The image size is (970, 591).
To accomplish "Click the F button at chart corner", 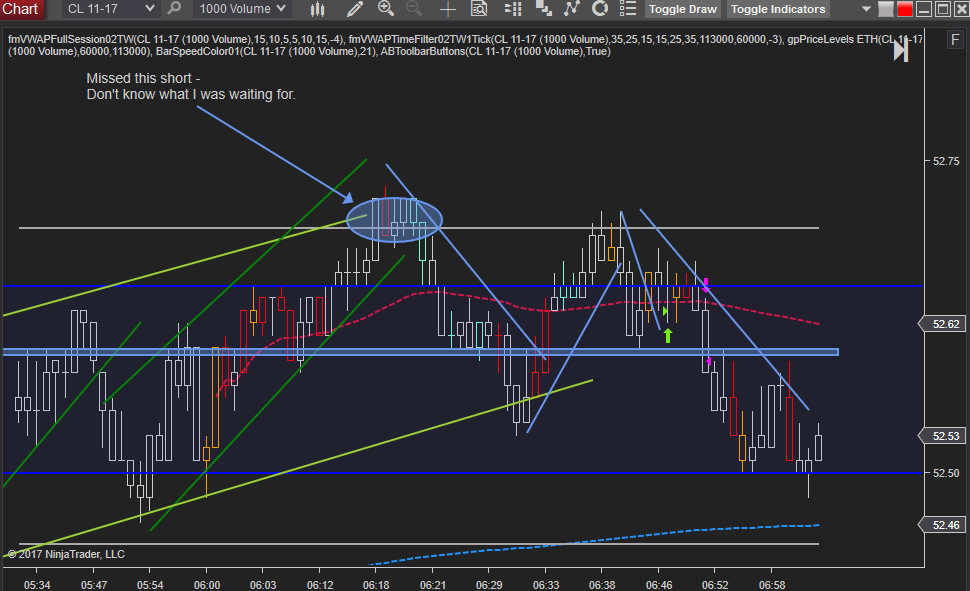I will pyautogui.click(x=955, y=40).
